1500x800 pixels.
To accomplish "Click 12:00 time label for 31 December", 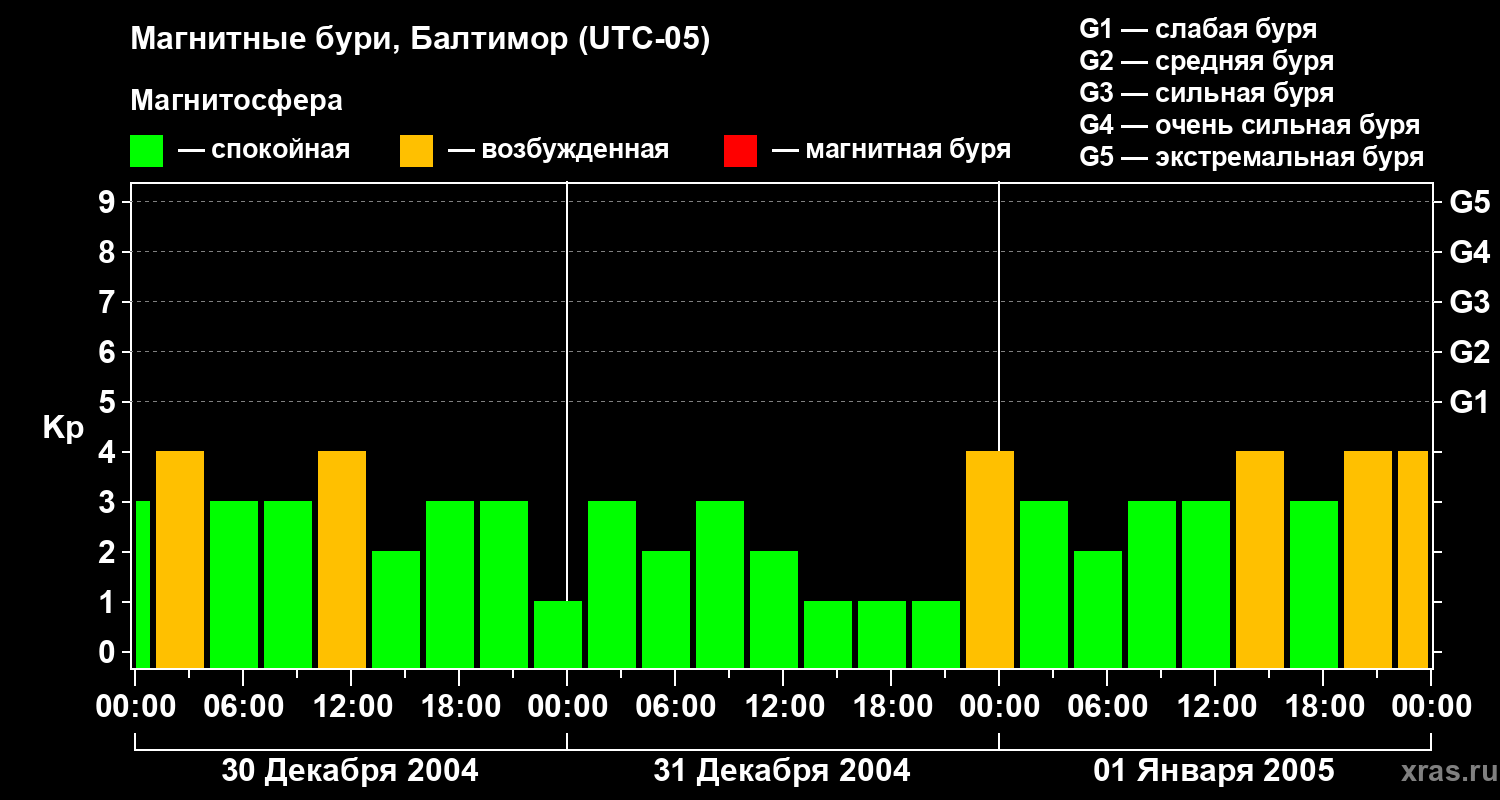I will (x=783, y=706).
